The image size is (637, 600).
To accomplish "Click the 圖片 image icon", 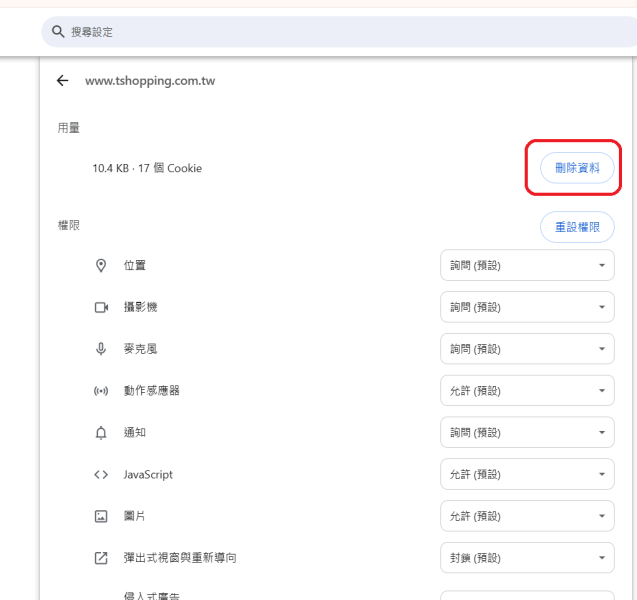I will (101, 516).
